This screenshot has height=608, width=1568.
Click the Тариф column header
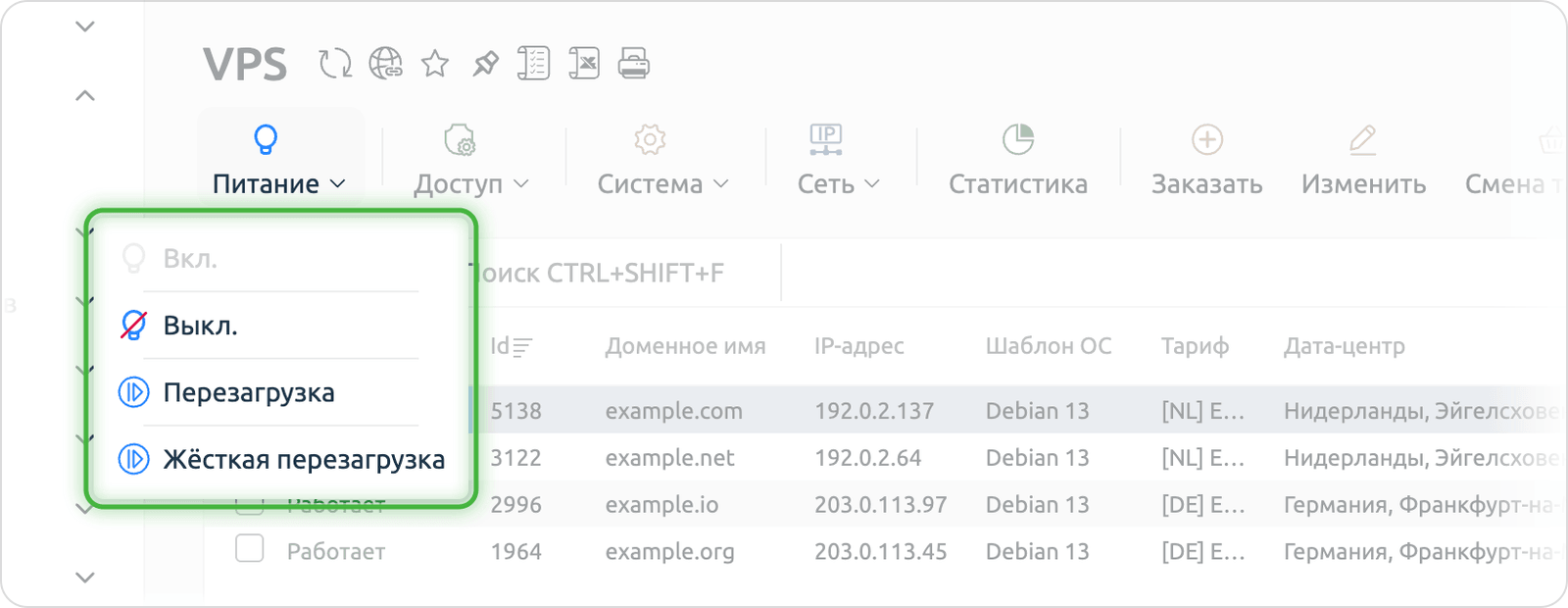[1195, 346]
